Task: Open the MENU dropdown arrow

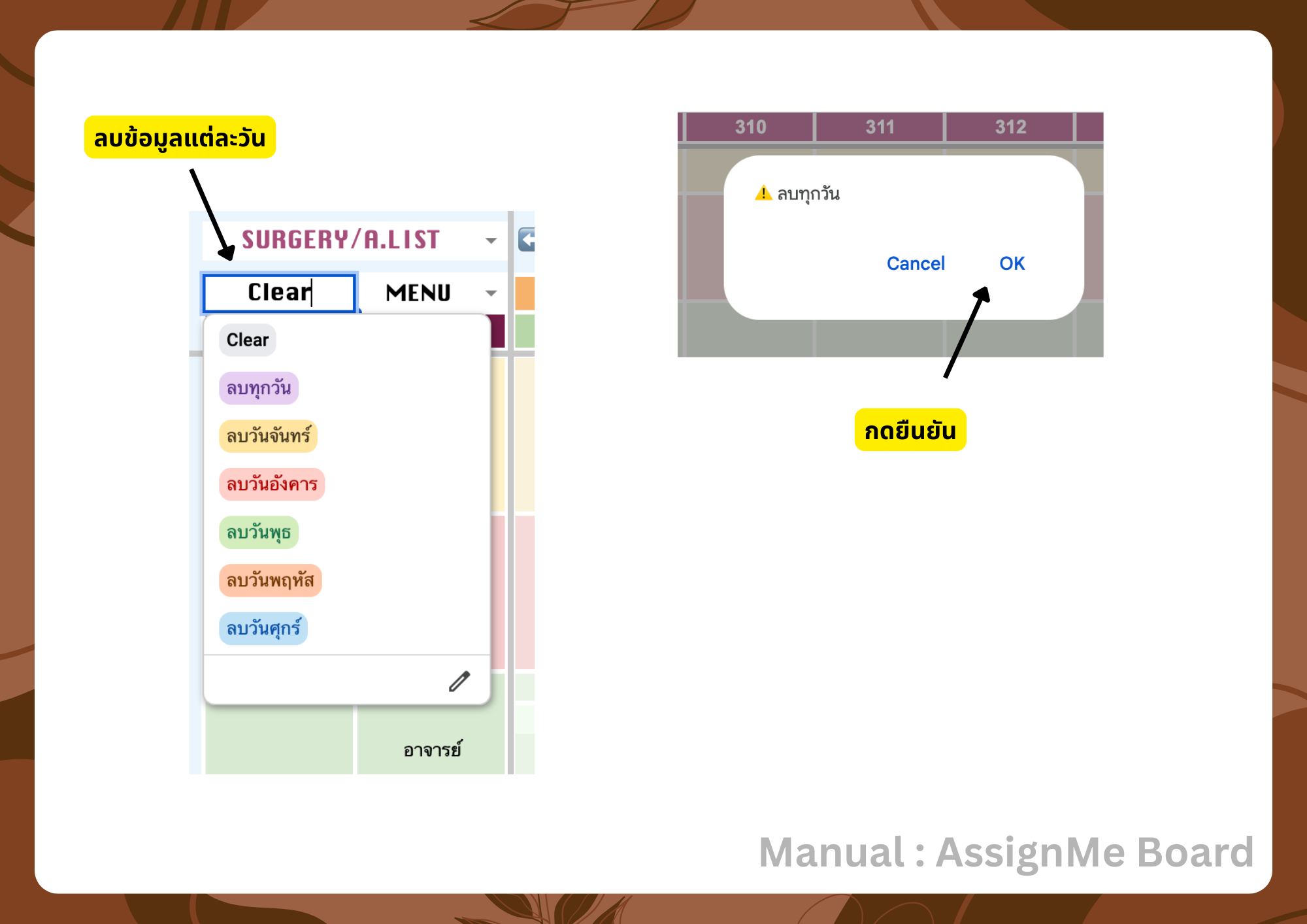Action: [491, 293]
